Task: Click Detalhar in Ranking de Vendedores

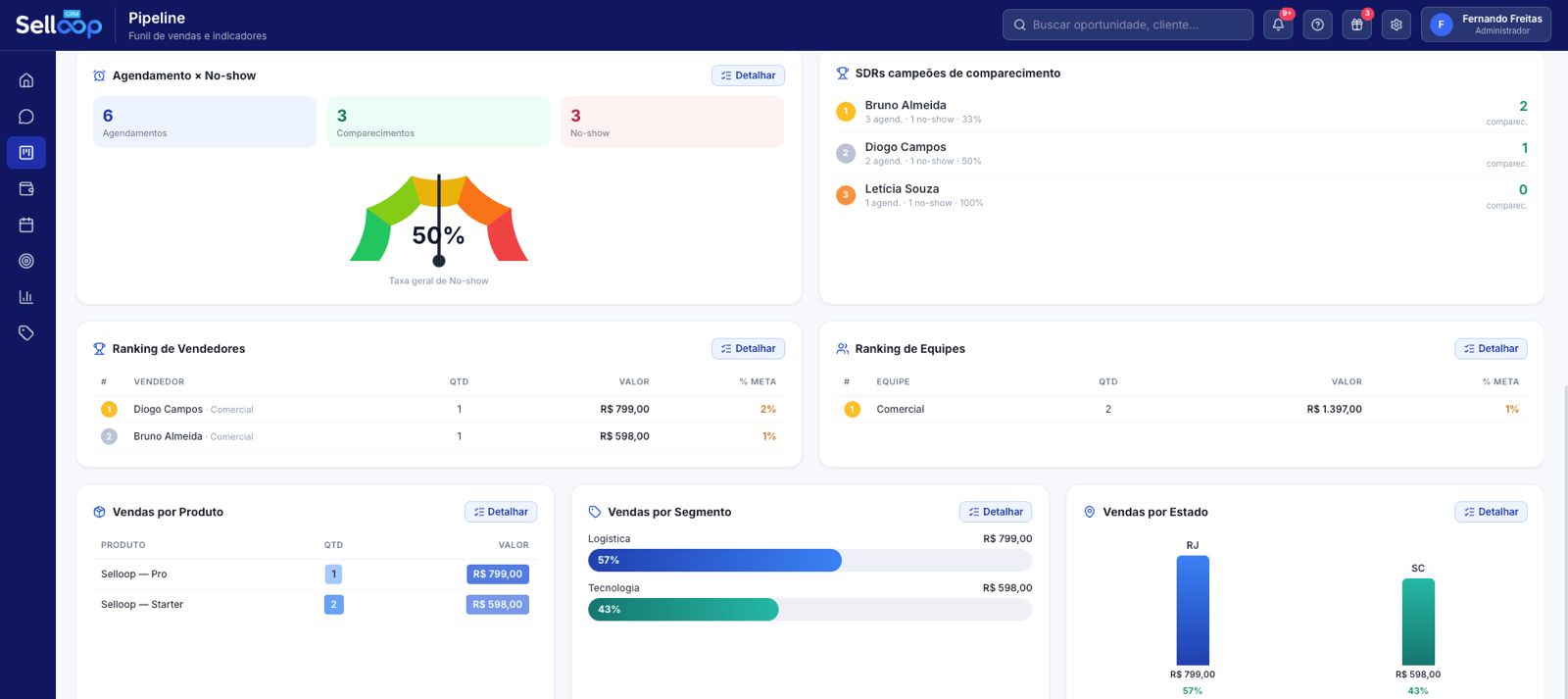Action: (748, 349)
